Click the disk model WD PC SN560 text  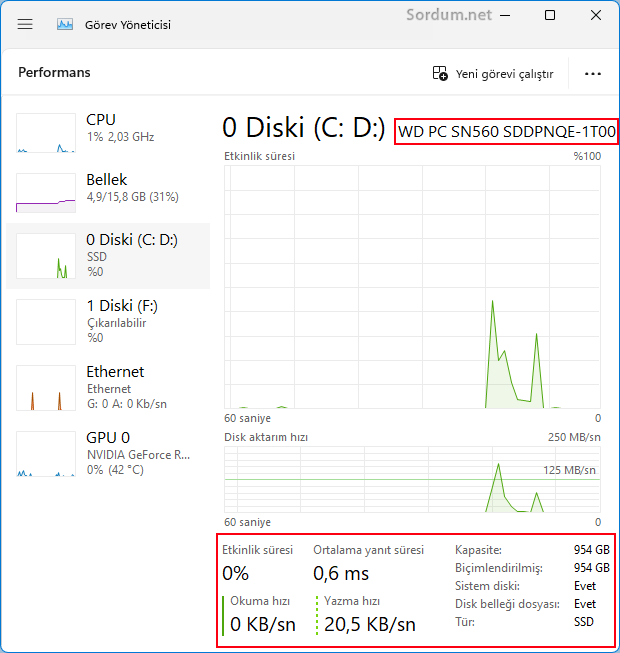(x=506, y=132)
